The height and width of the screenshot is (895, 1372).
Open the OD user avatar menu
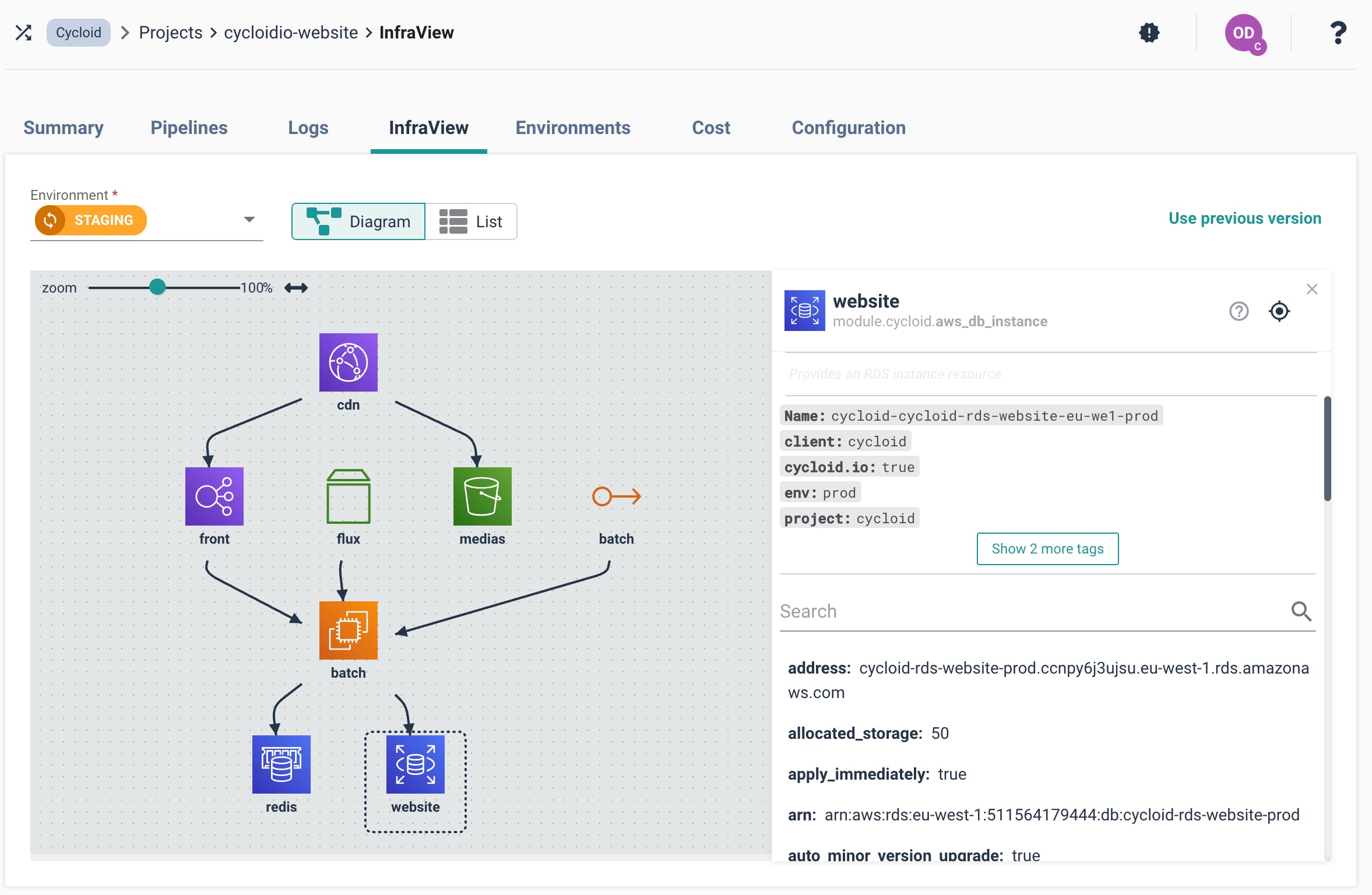pyautogui.click(x=1244, y=33)
